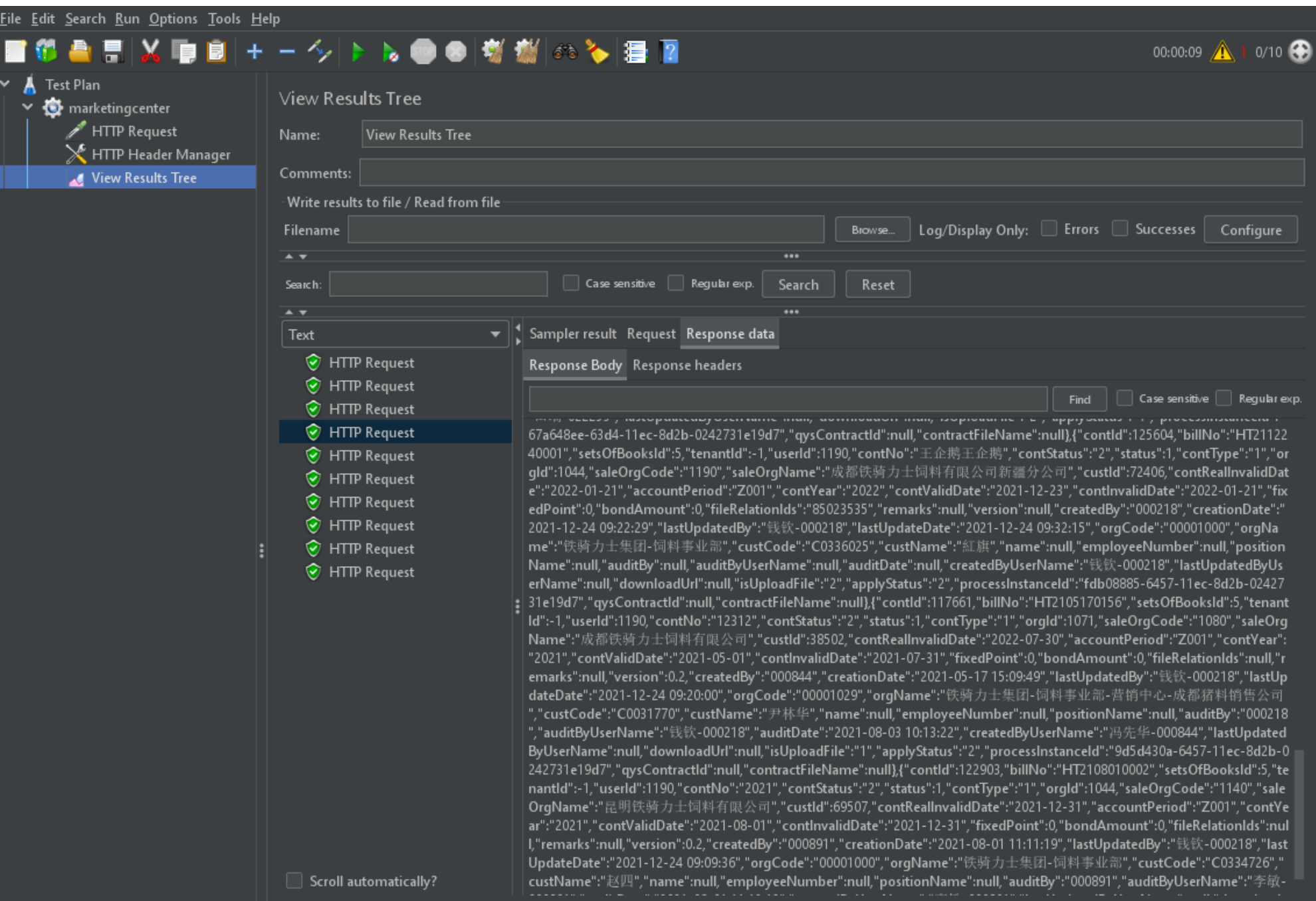Open the Search menu
The image size is (1316, 901).
85,19
